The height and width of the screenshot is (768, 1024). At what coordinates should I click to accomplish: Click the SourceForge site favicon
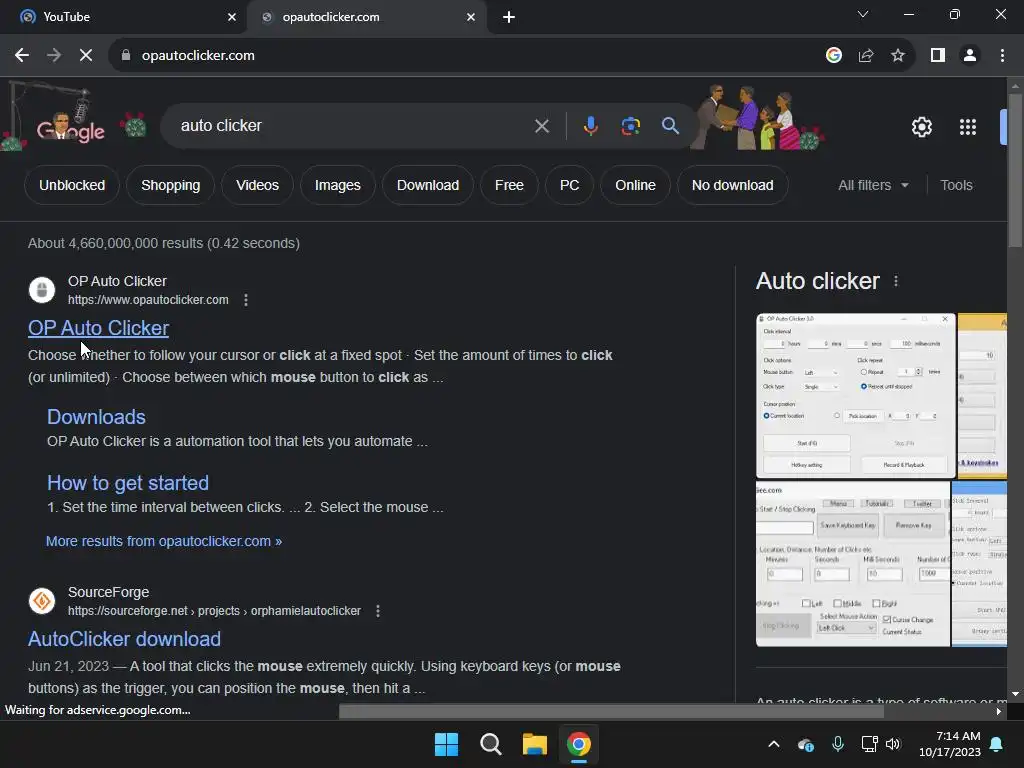[x=42, y=600]
